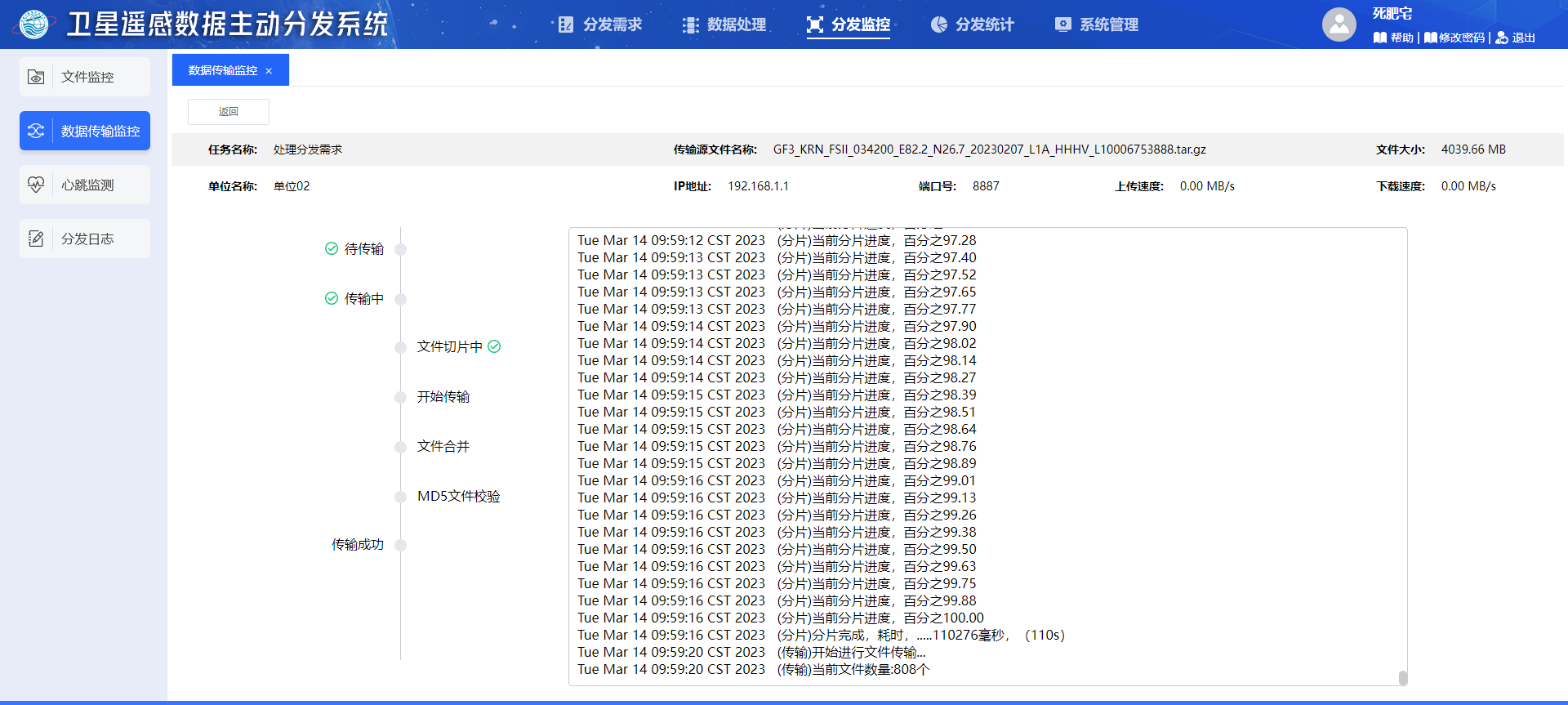Click the task name 处理分发需求
The height and width of the screenshot is (705, 1568).
click(308, 149)
